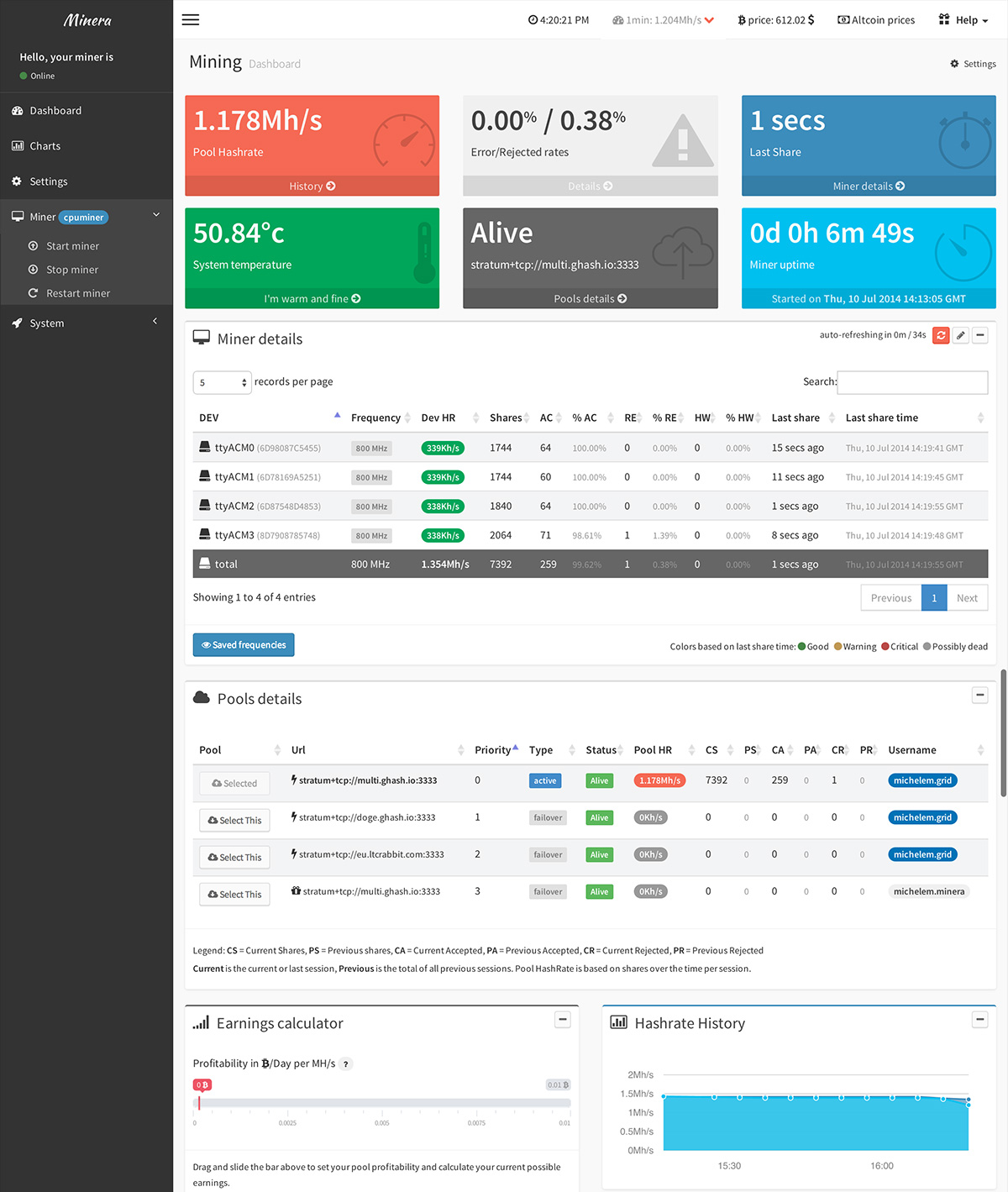Open Altcoin prices from the top bar

click(x=876, y=20)
